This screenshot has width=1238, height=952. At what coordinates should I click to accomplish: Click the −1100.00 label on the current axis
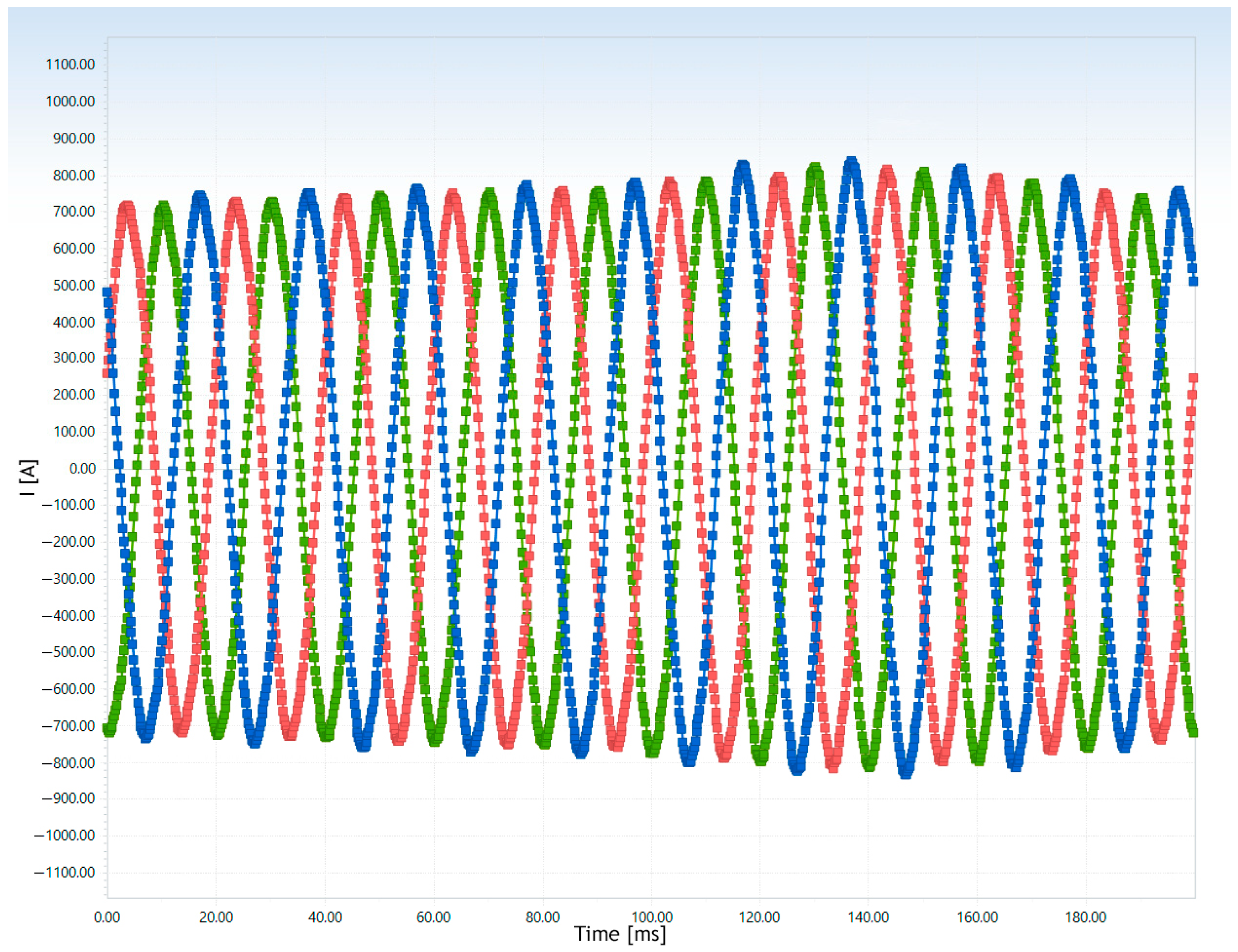(64, 873)
